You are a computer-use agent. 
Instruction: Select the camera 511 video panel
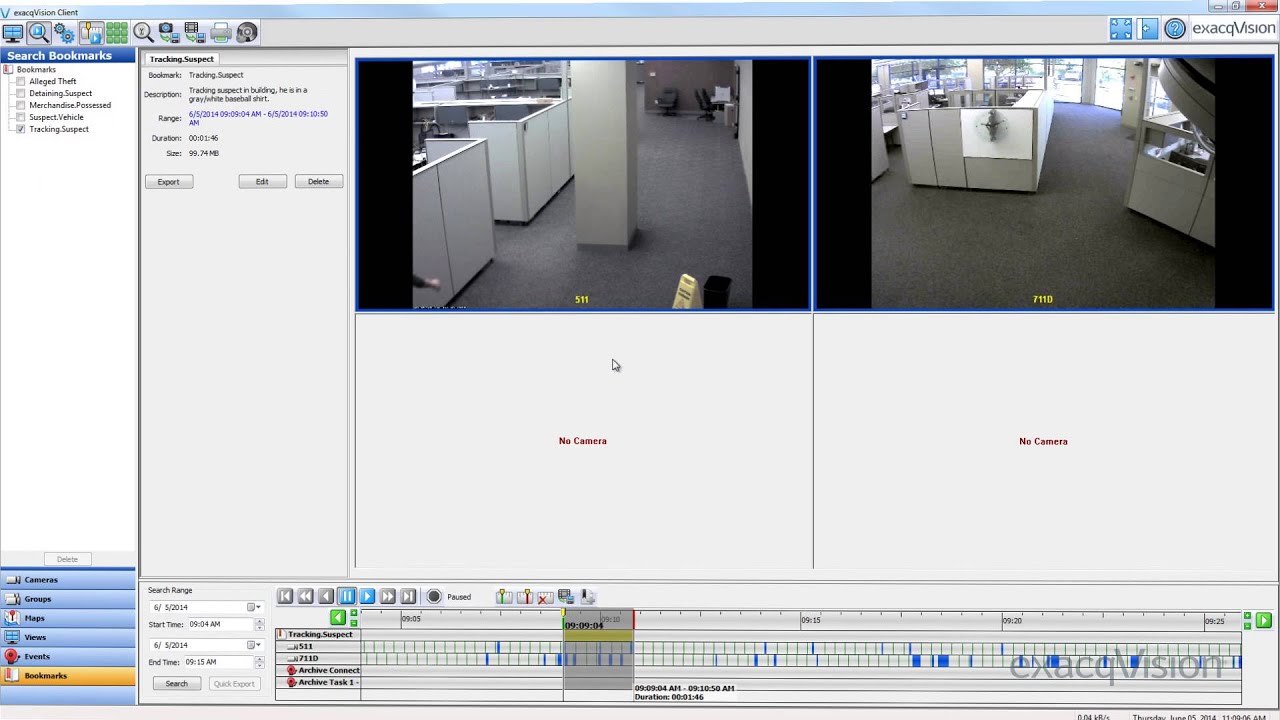coord(583,184)
